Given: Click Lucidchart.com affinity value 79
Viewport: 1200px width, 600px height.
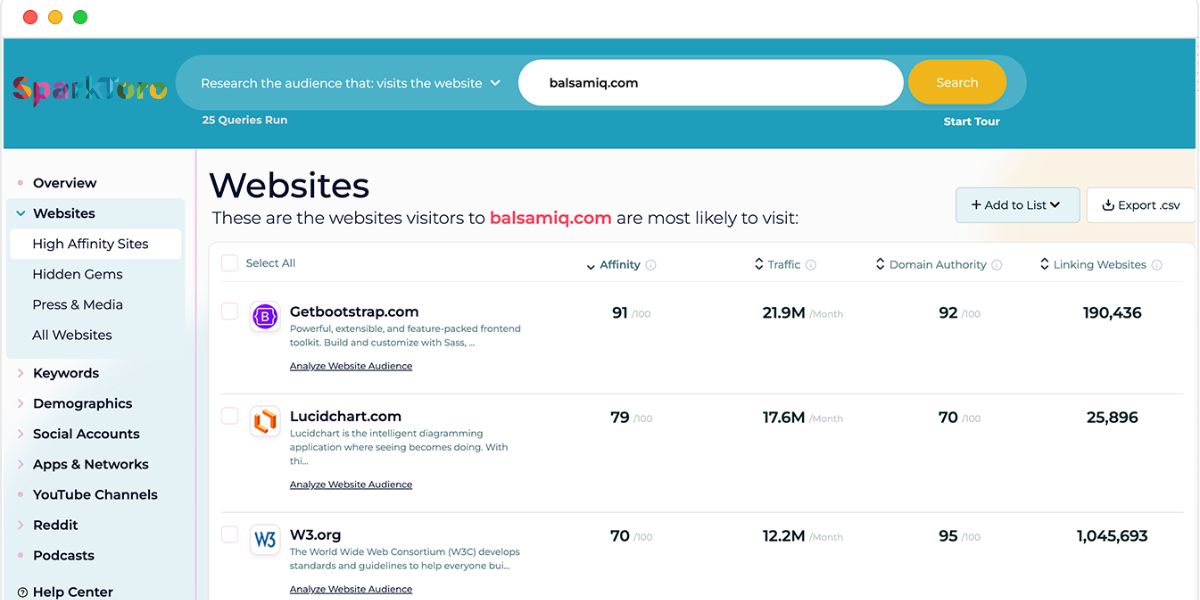Looking at the screenshot, I should (620, 417).
